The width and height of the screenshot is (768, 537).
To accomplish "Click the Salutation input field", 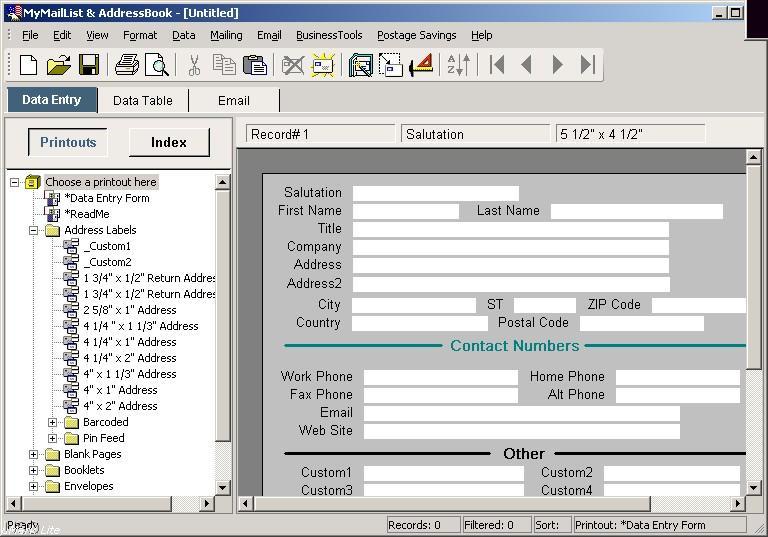I will click(x=436, y=193).
